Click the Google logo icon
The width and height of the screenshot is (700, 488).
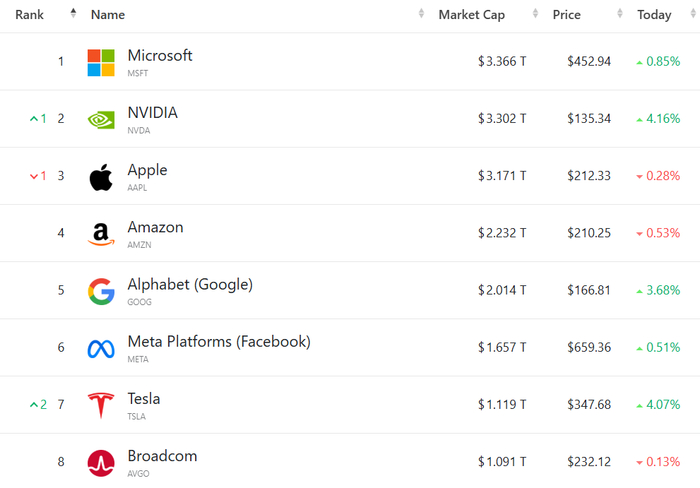click(x=101, y=291)
